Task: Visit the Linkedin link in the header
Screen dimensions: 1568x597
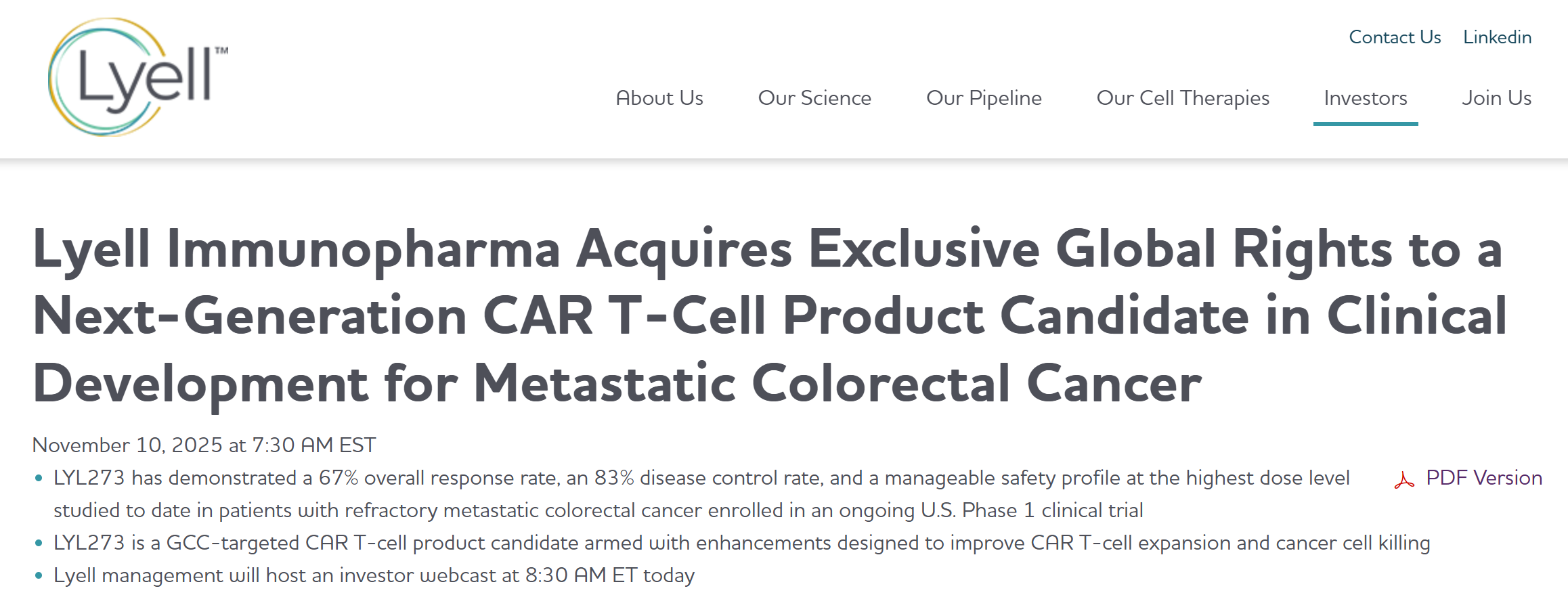Action: (x=1497, y=37)
